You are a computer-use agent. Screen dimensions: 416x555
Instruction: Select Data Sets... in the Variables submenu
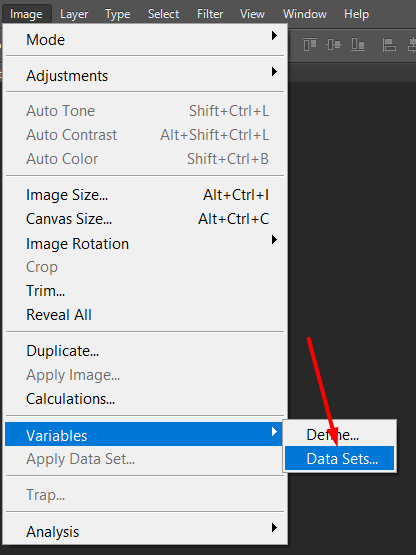(340, 458)
